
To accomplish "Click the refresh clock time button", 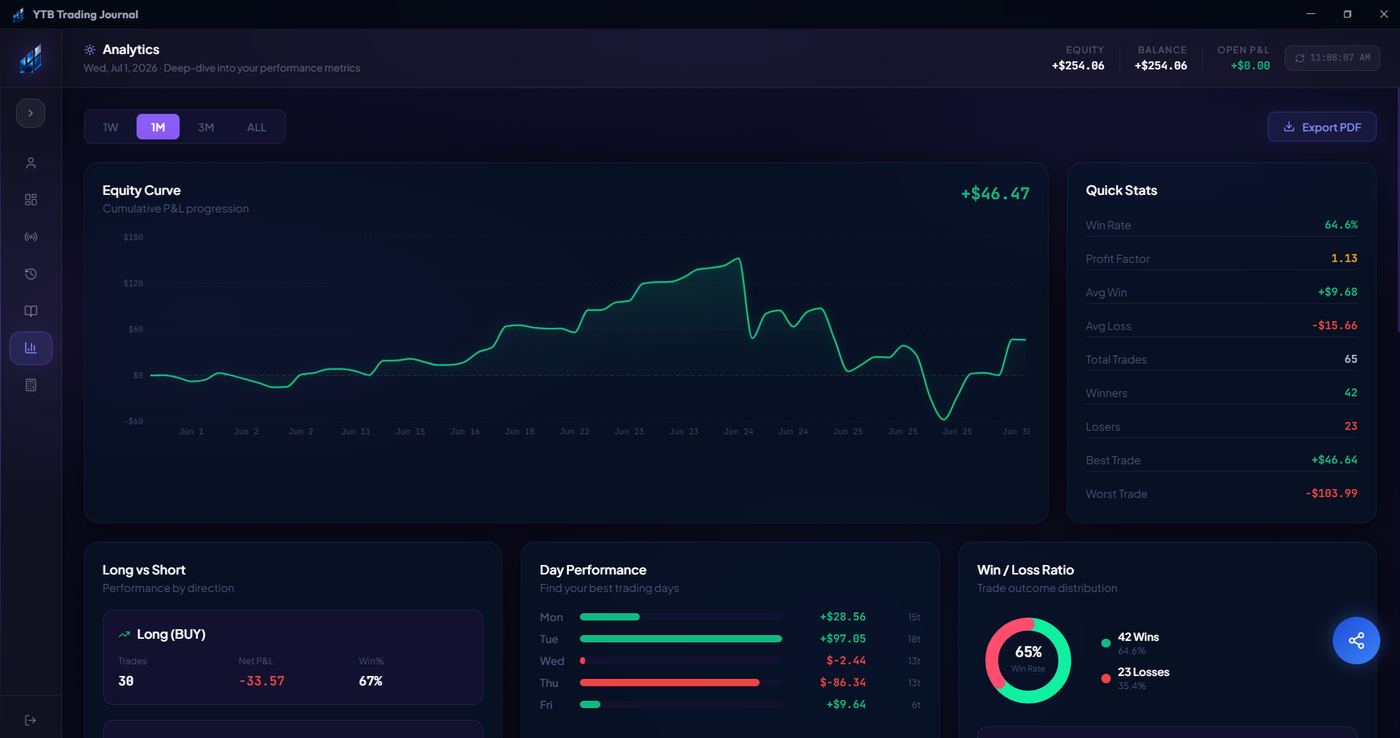I will pos(1332,58).
